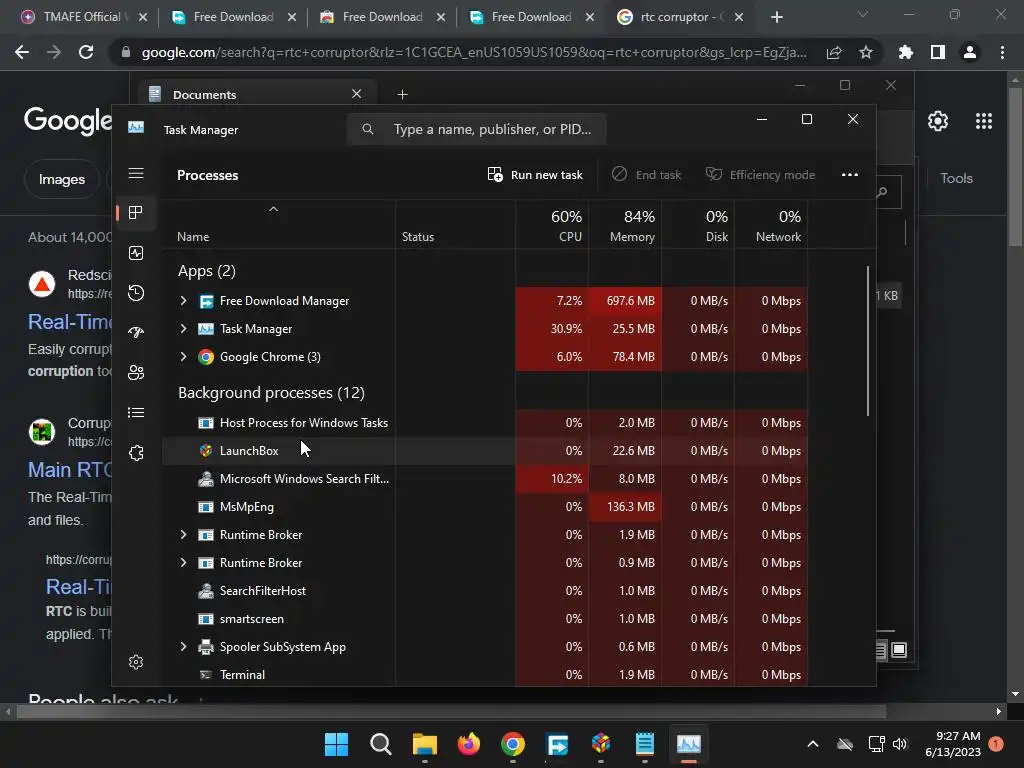The height and width of the screenshot is (768, 1024).
Task: Open LaunchBox from taskbar
Action: coord(601,744)
